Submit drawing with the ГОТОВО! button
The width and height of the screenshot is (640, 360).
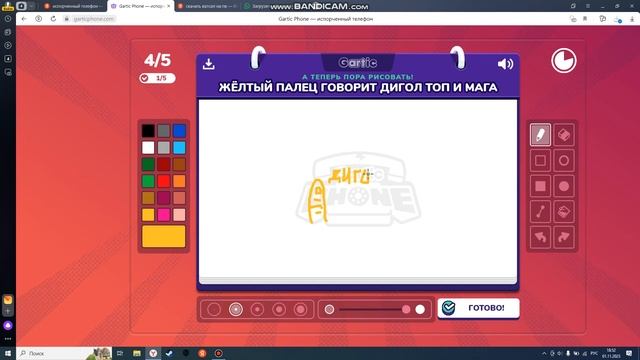[478, 308]
